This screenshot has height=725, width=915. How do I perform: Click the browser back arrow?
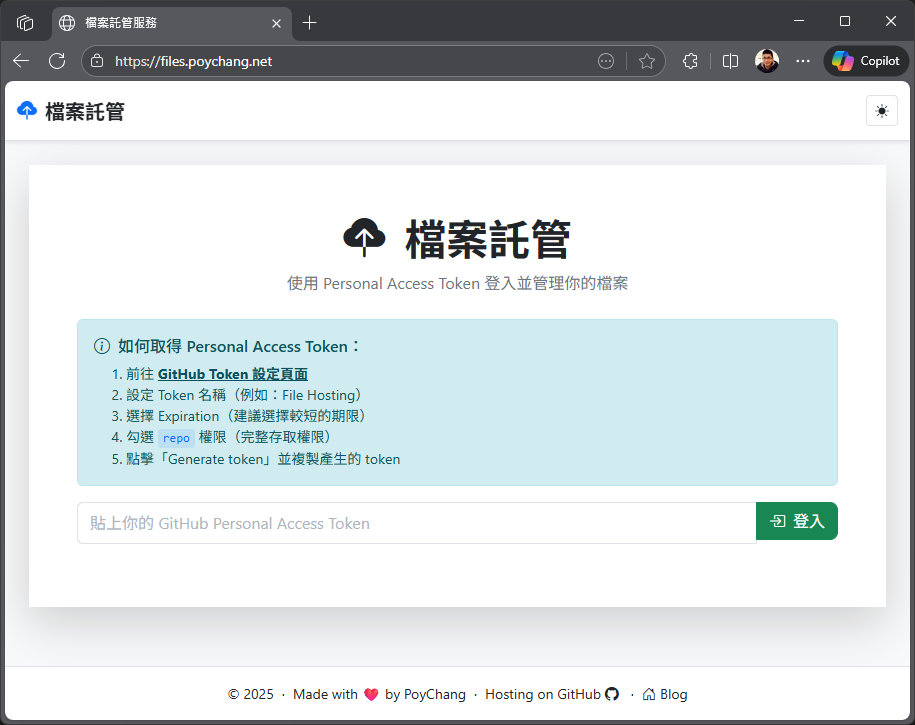(x=21, y=61)
